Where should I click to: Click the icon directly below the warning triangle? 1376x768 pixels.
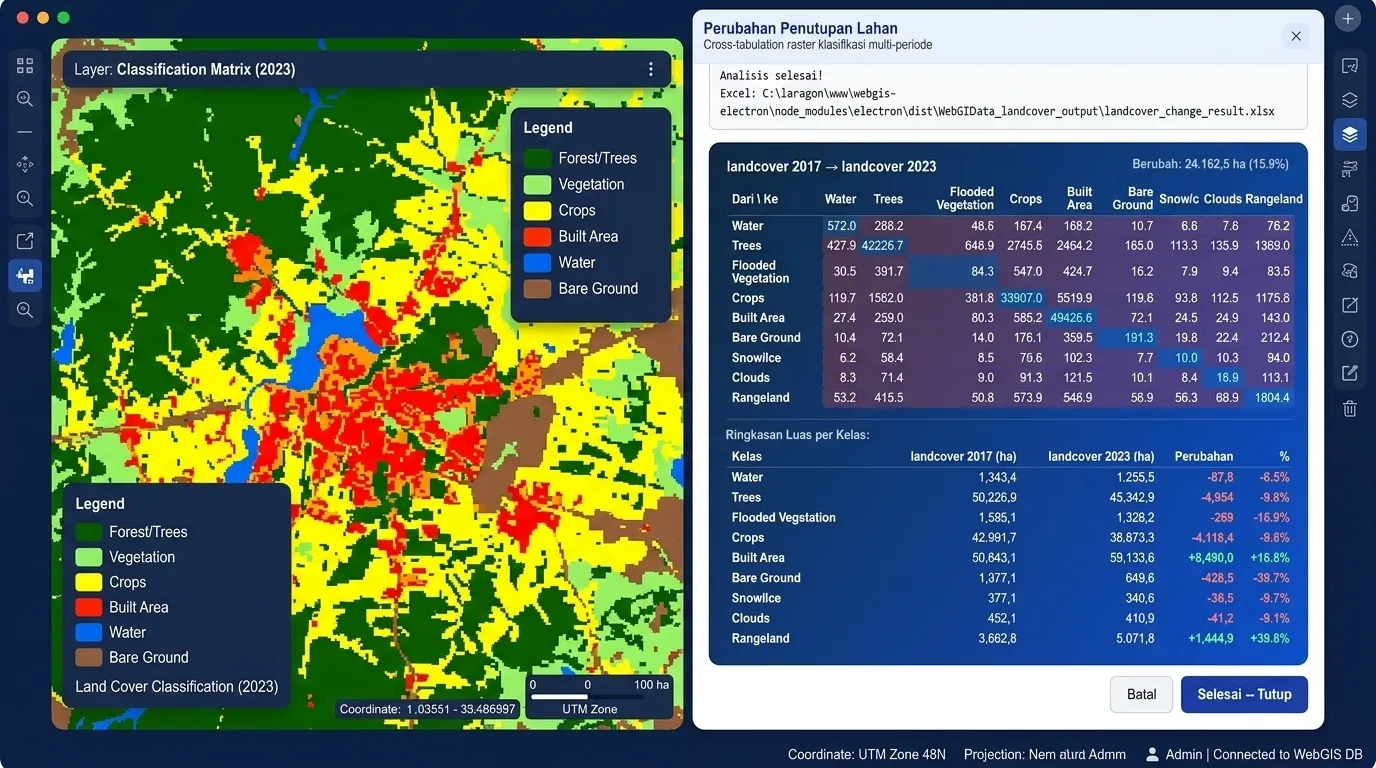pyautogui.click(x=1350, y=271)
